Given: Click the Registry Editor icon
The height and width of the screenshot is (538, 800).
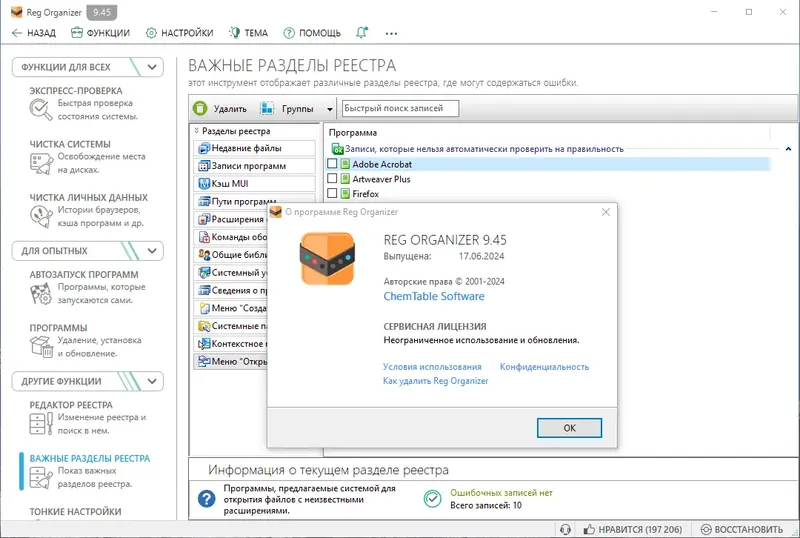Looking at the screenshot, I should click(x=40, y=424).
